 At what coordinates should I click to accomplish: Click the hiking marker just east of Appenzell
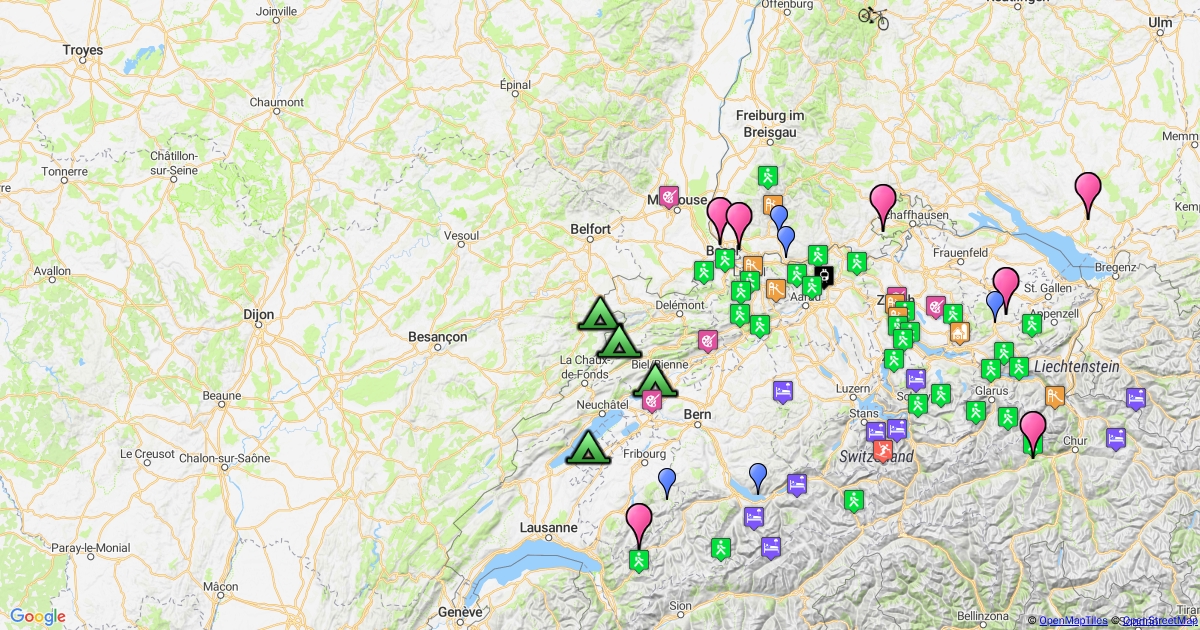point(1031,325)
